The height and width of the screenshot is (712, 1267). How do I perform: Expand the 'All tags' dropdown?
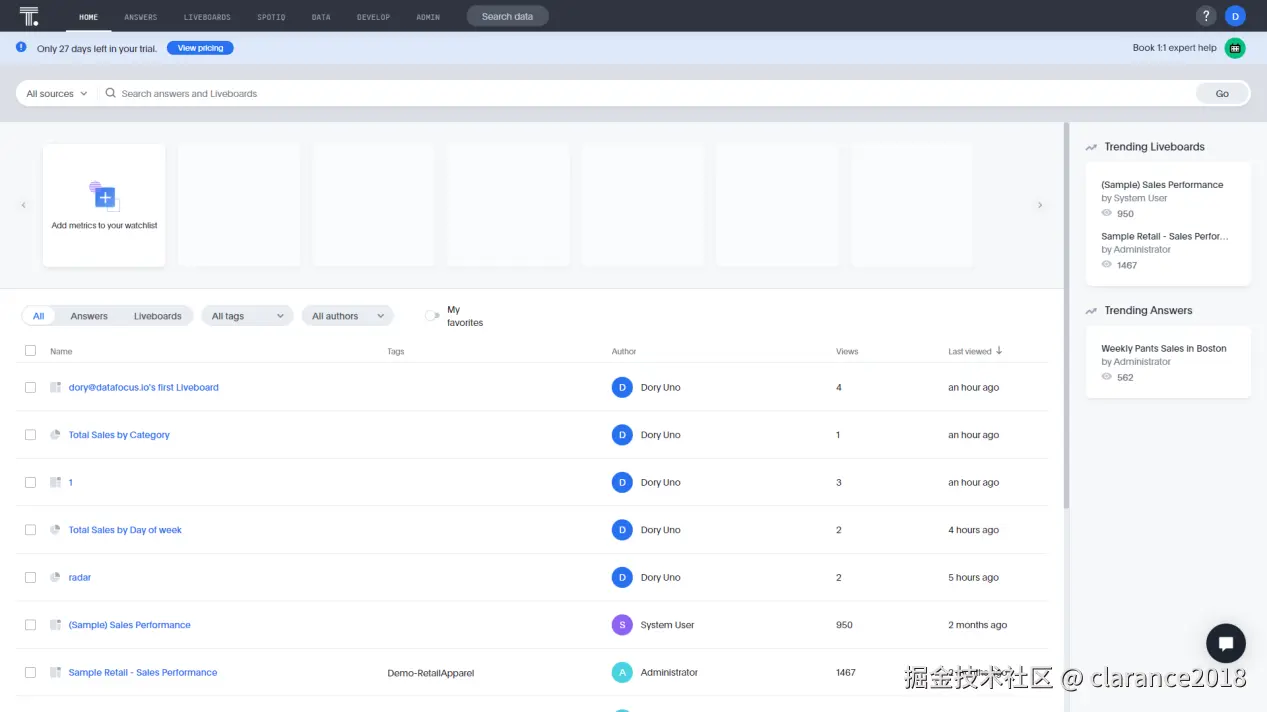(246, 315)
